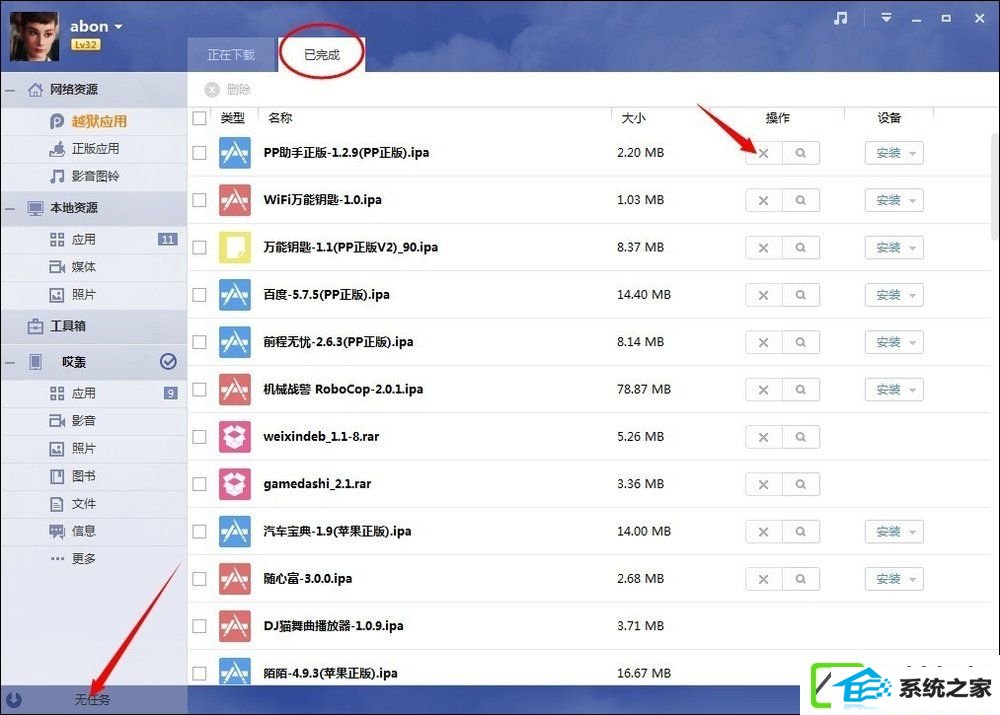Check the select-all checkbox in header

(x=200, y=118)
